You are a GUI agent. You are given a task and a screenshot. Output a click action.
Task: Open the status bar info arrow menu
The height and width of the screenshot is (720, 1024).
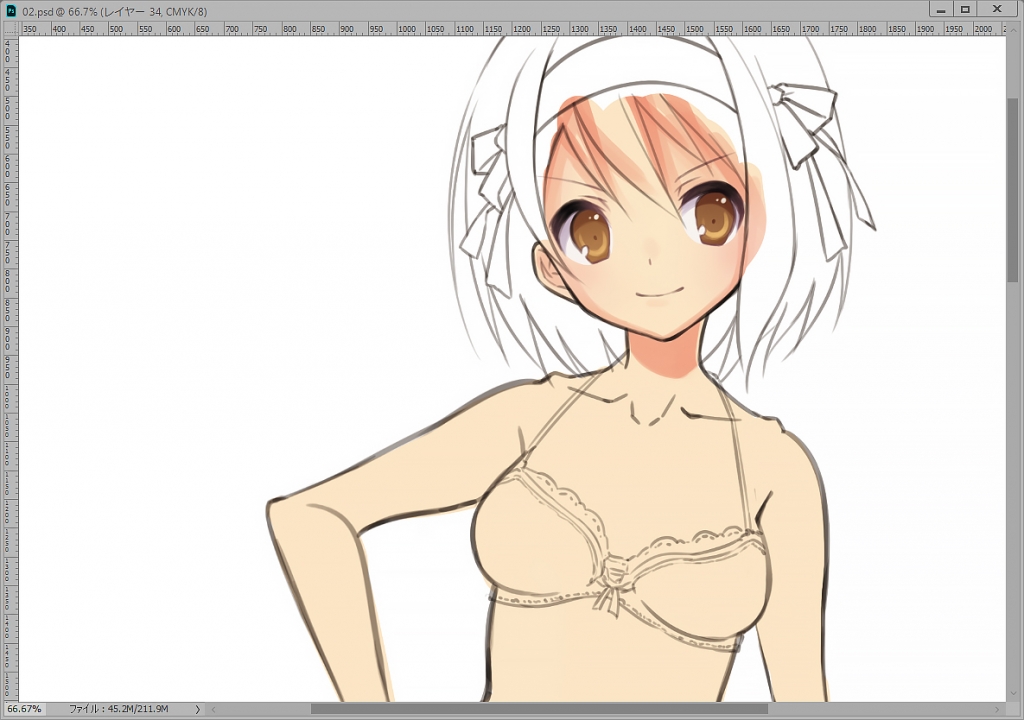click(197, 709)
